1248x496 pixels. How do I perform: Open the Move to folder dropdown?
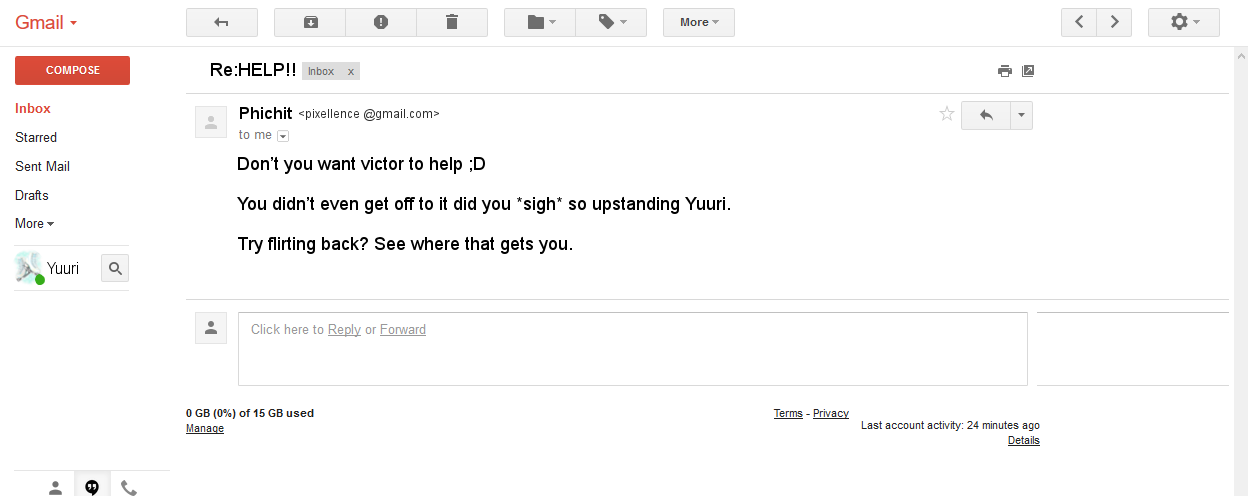point(540,22)
